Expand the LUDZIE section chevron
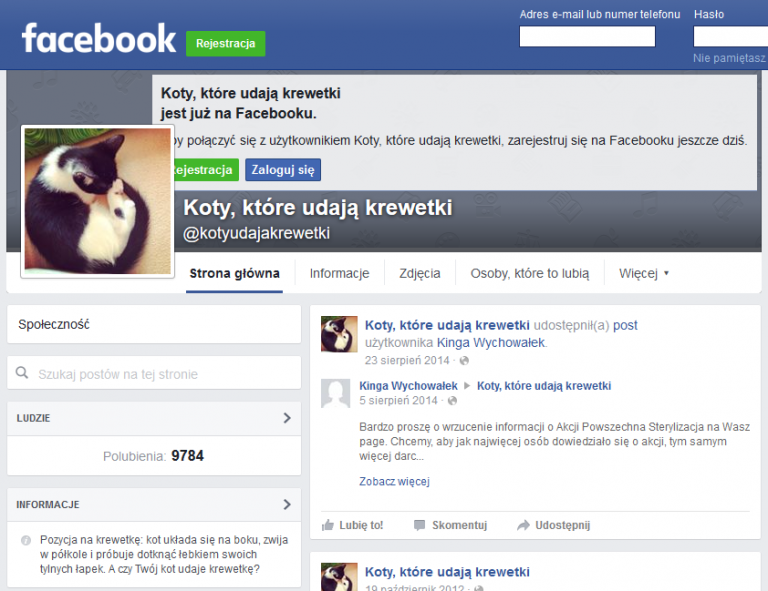Viewport: 768px width, 591px height. click(x=287, y=418)
